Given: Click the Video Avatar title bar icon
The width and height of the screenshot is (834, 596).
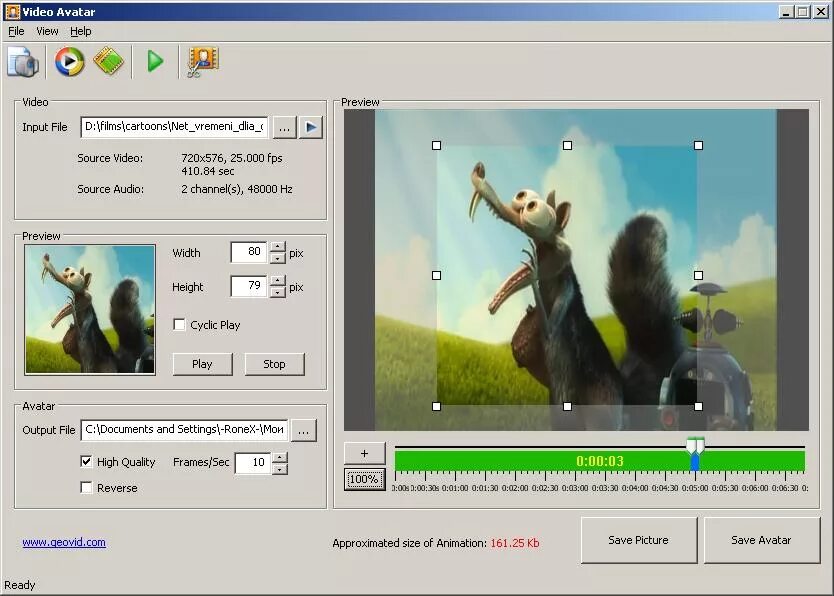Looking at the screenshot, I should (x=12, y=12).
